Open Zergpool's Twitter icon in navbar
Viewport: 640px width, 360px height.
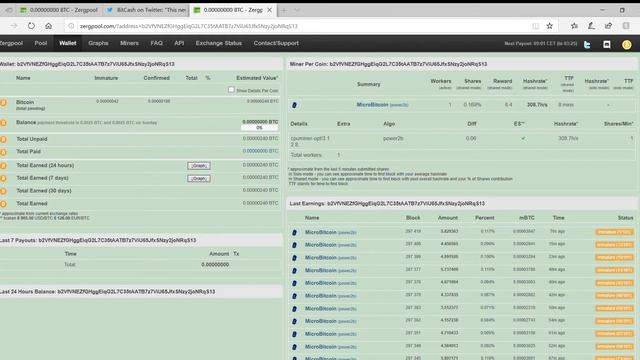tap(587, 44)
